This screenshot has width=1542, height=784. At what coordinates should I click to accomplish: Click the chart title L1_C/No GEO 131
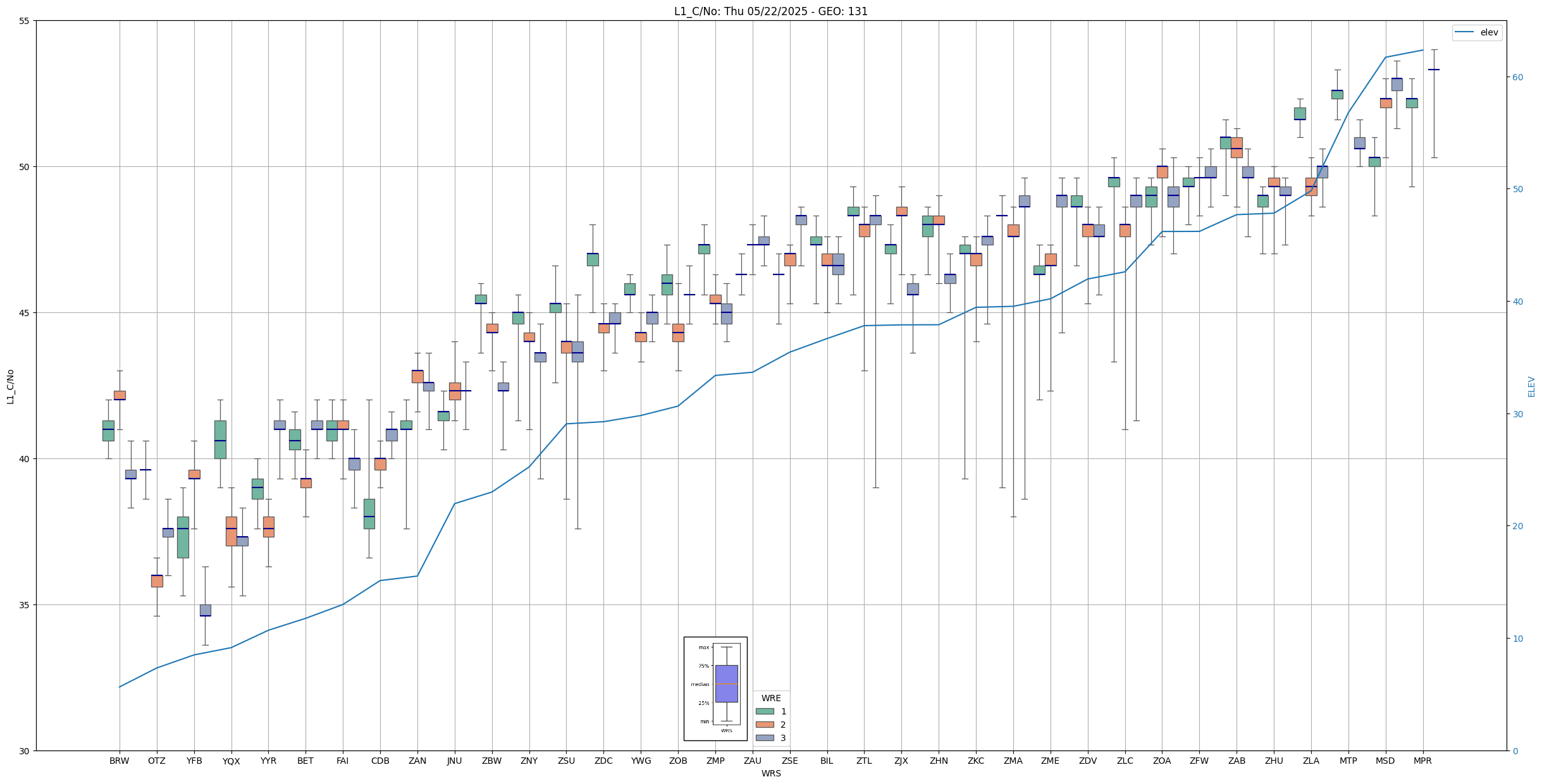[x=770, y=11]
